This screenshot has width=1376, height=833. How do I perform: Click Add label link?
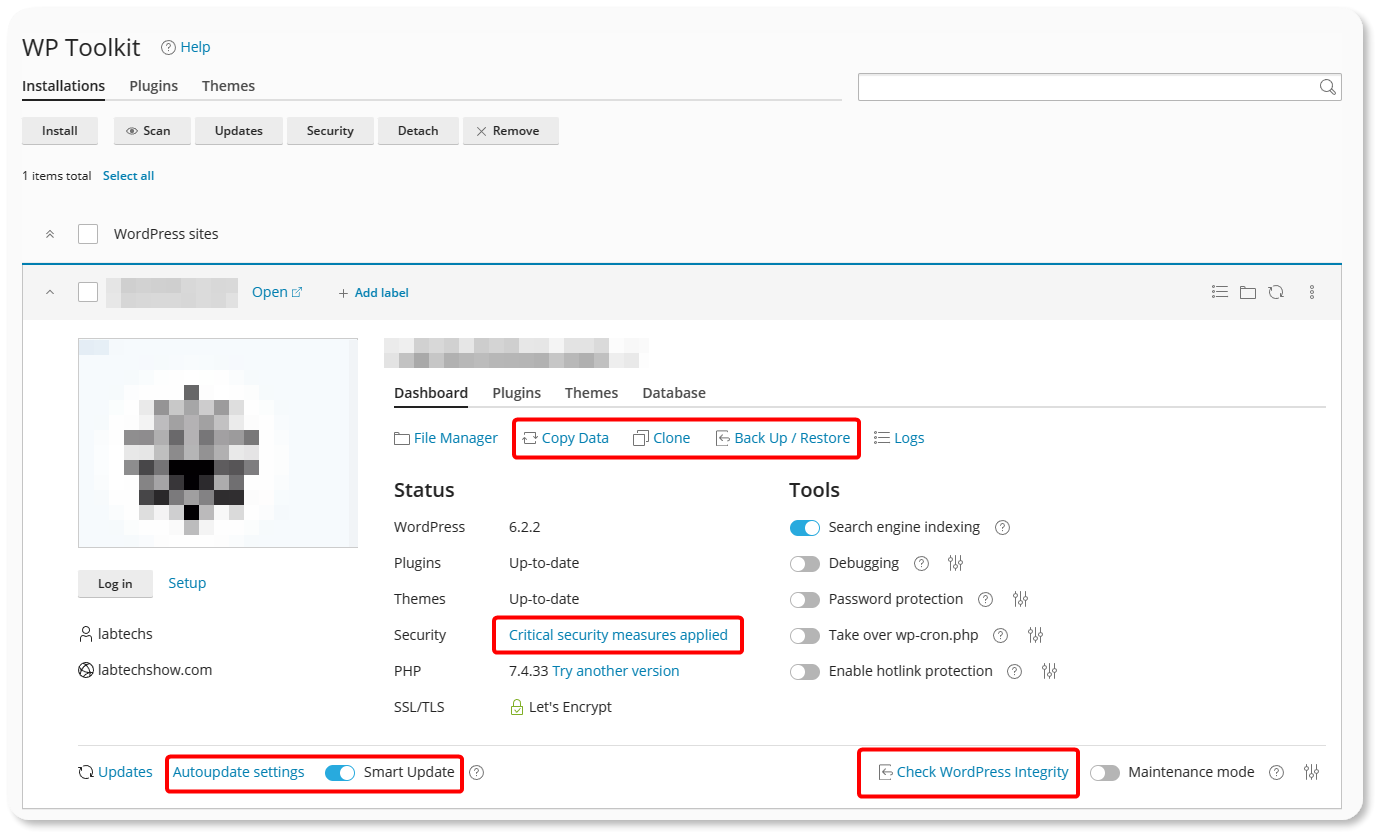(373, 293)
